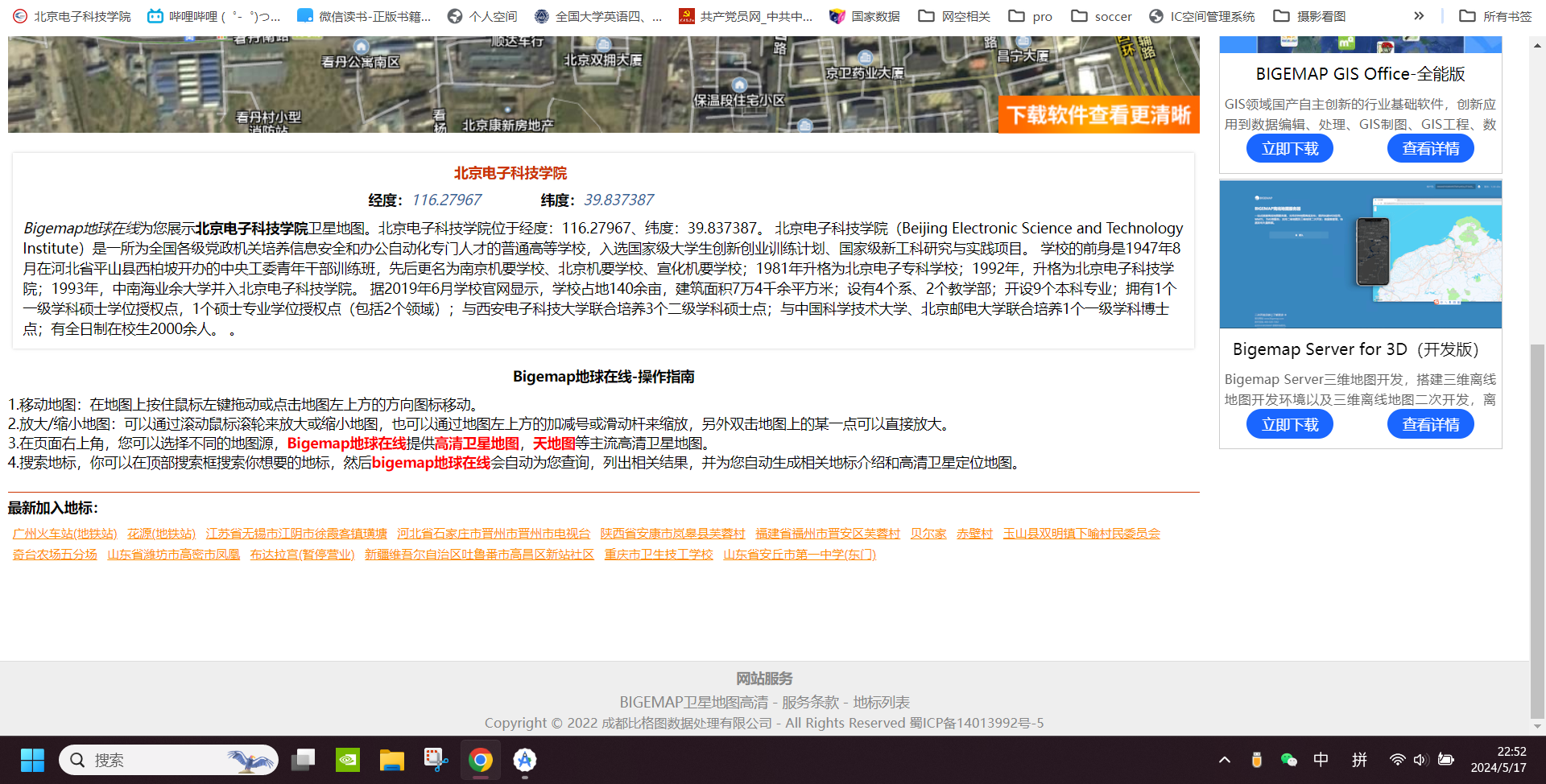Open the 所有书签 folder
The image size is (1546, 784).
click(x=1495, y=16)
